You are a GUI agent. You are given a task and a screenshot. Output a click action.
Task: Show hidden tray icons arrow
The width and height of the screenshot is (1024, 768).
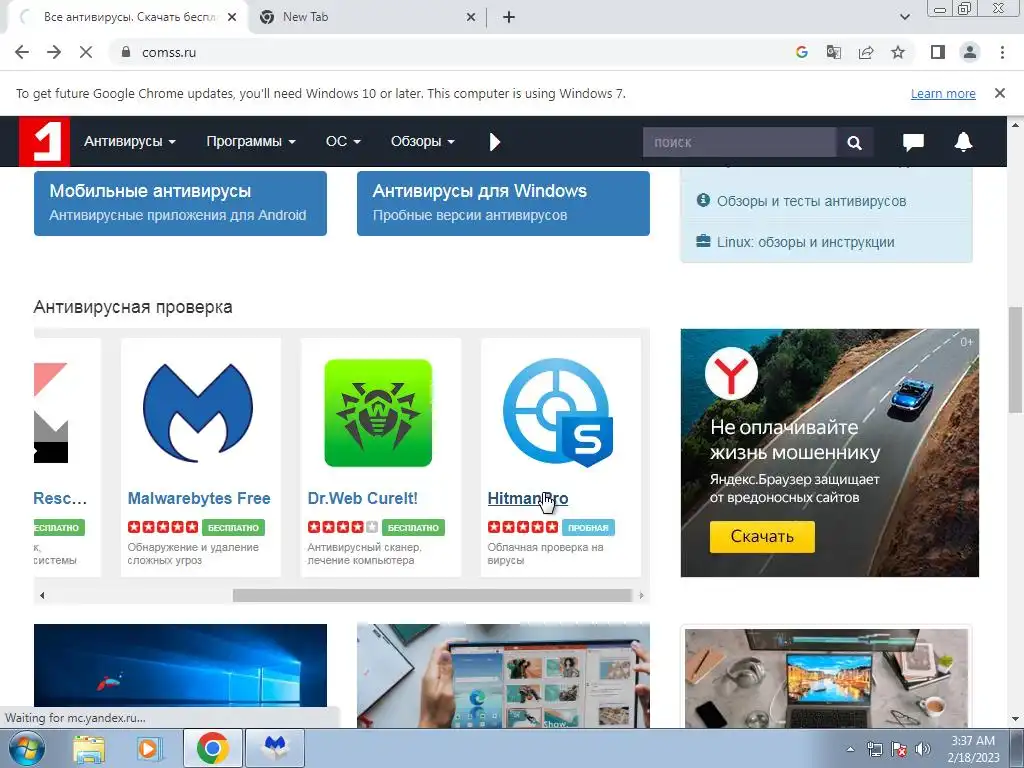point(850,749)
